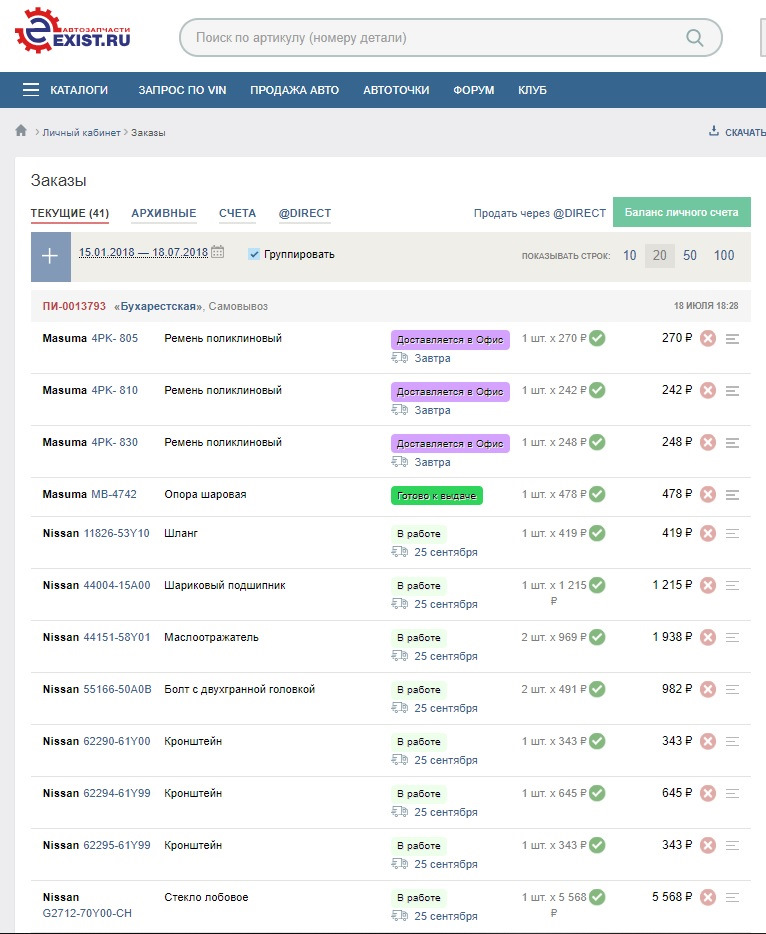Expand details menu for 44004-15A00 row
This screenshot has height=934, width=766.
point(732,586)
